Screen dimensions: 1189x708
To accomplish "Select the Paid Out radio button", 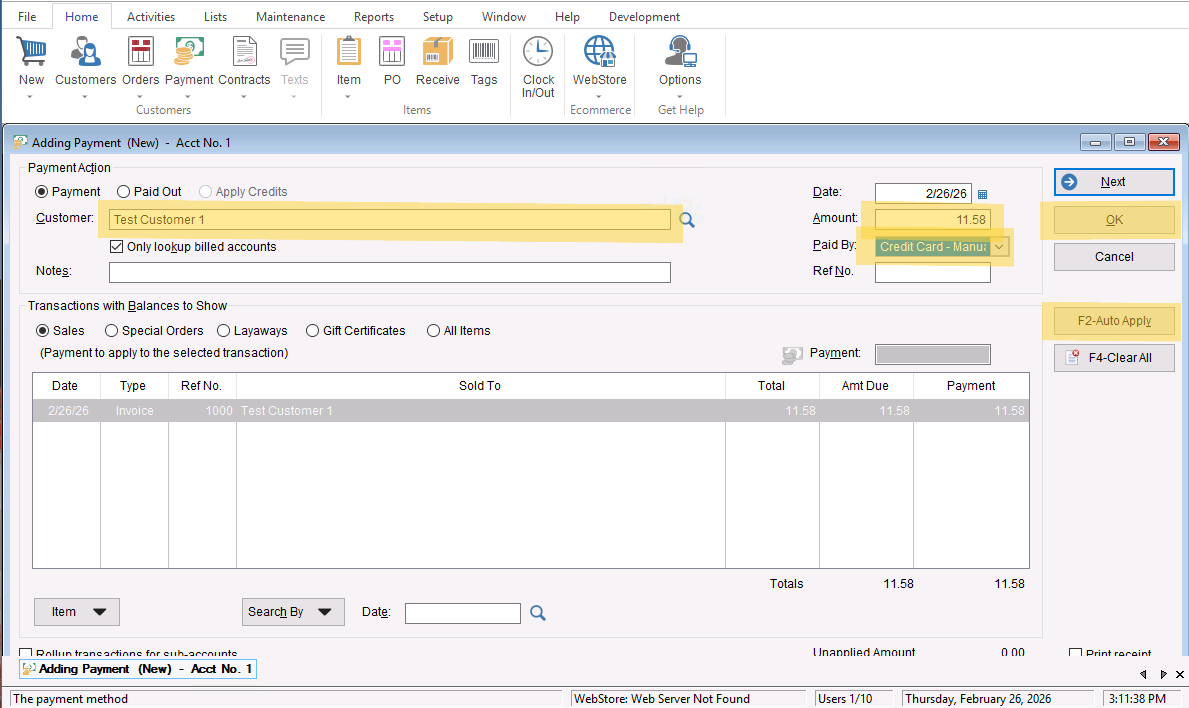I will 124,192.
